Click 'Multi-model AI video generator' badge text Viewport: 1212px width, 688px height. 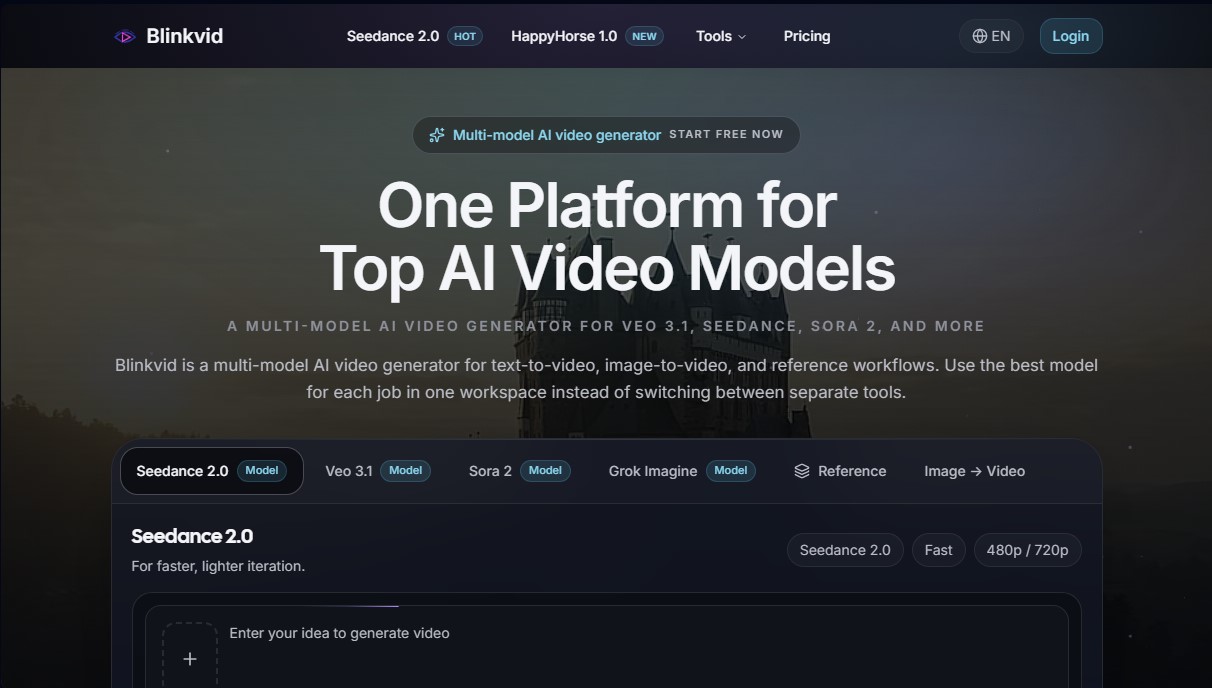pos(557,135)
